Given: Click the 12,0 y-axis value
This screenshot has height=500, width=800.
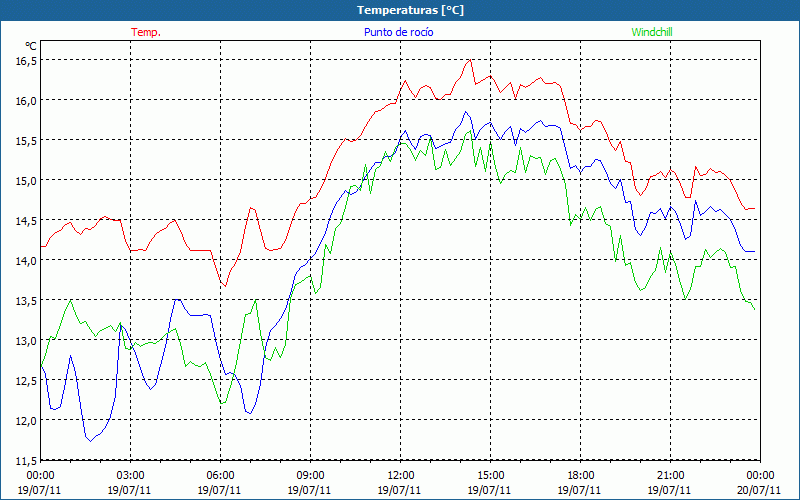Looking at the screenshot, I should pos(27,420).
